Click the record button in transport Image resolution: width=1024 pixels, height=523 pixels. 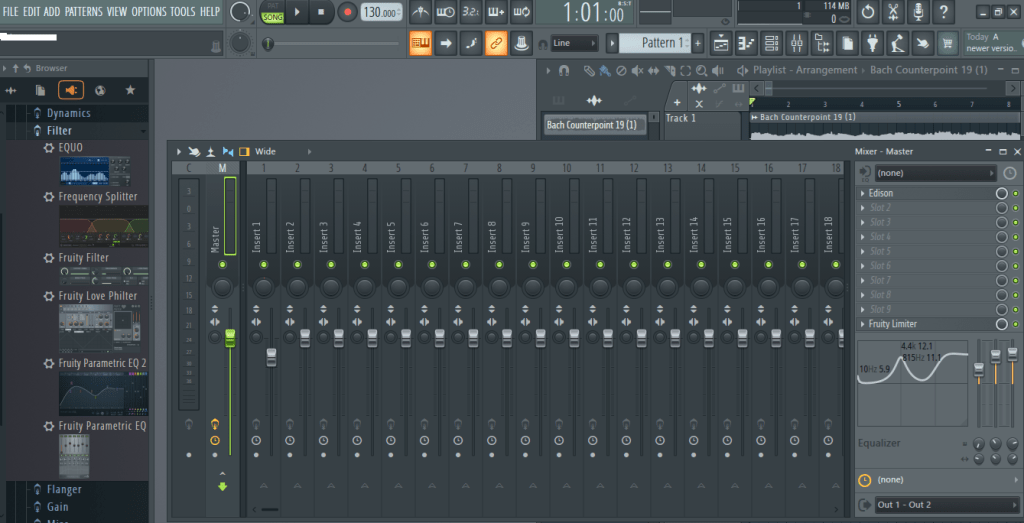348,12
